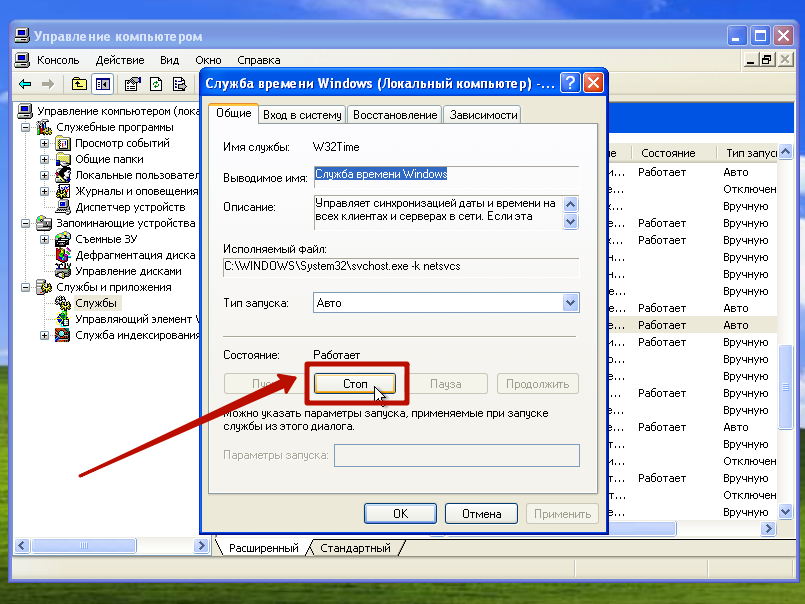This screenshot has width=805, height=604.
Task: Open the Действие menu
Action: pyautogui.click(x=120, y=60)
